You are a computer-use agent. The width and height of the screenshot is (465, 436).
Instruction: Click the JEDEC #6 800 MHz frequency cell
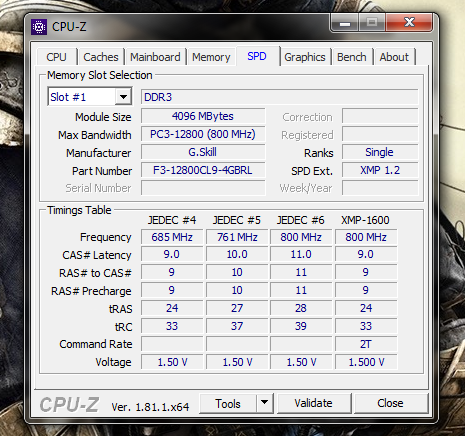click(301, 237)
